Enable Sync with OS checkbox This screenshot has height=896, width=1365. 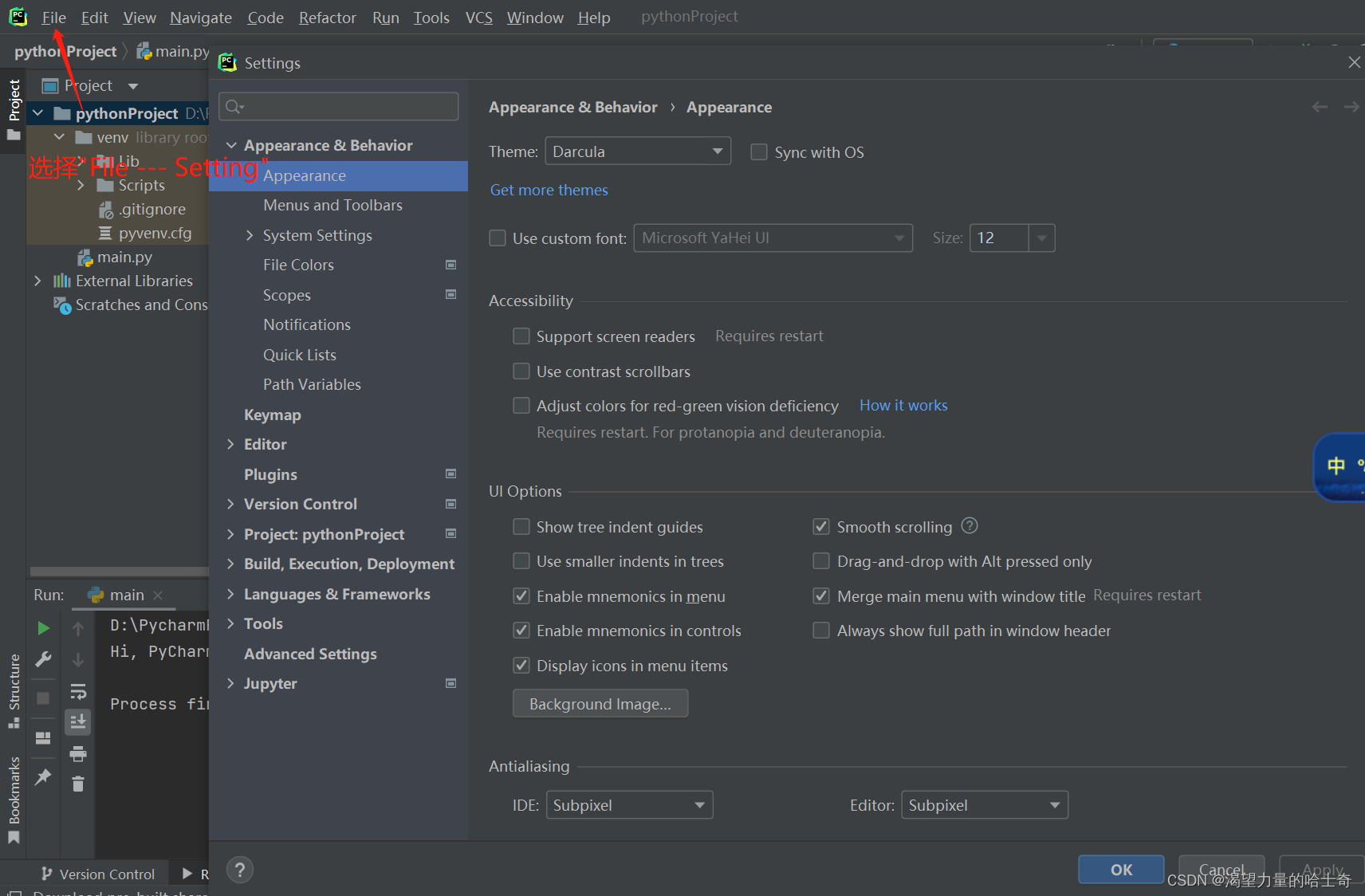click(759, 151)
